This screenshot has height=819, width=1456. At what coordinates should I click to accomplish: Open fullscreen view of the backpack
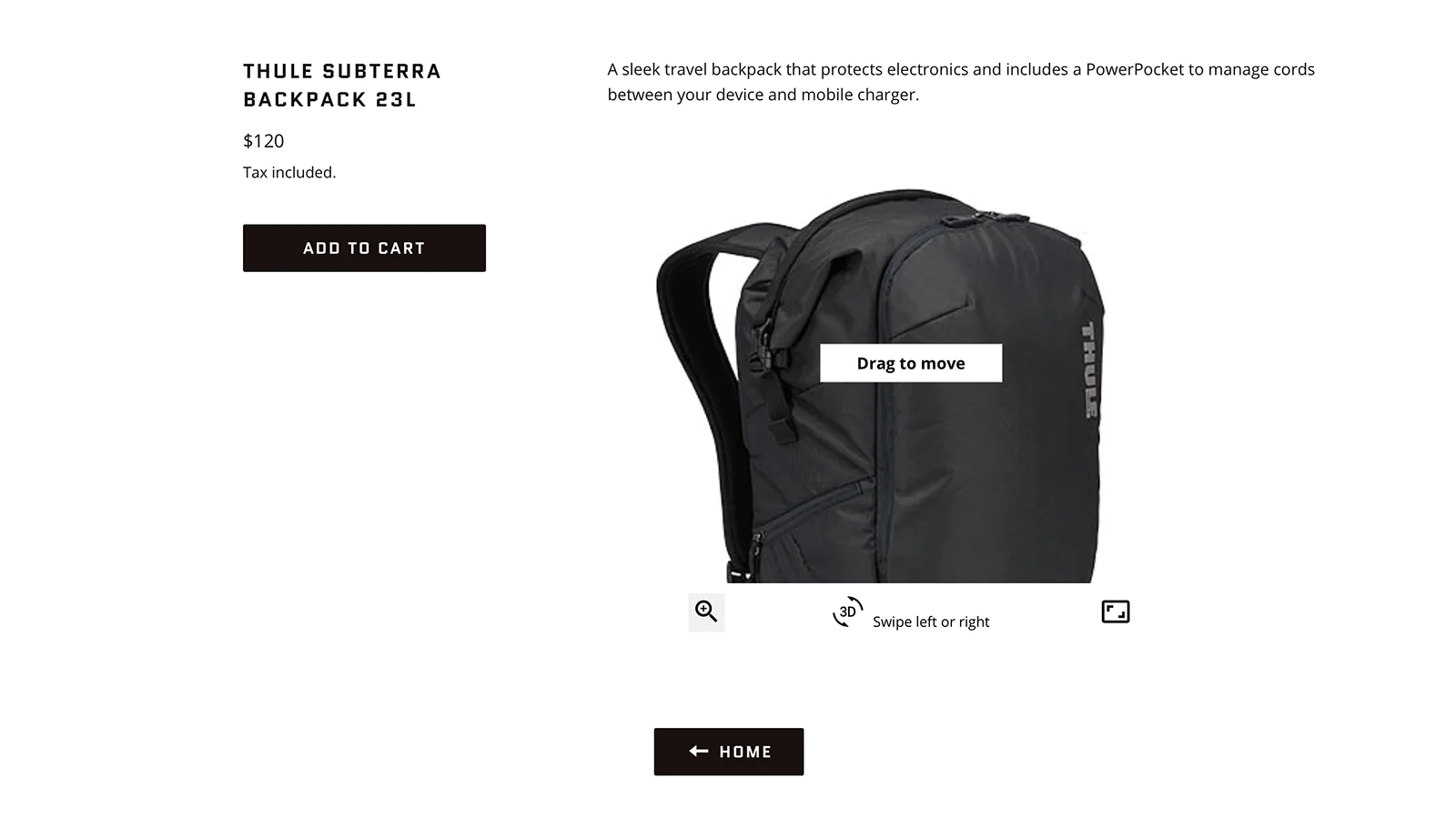pos(1115,612)
